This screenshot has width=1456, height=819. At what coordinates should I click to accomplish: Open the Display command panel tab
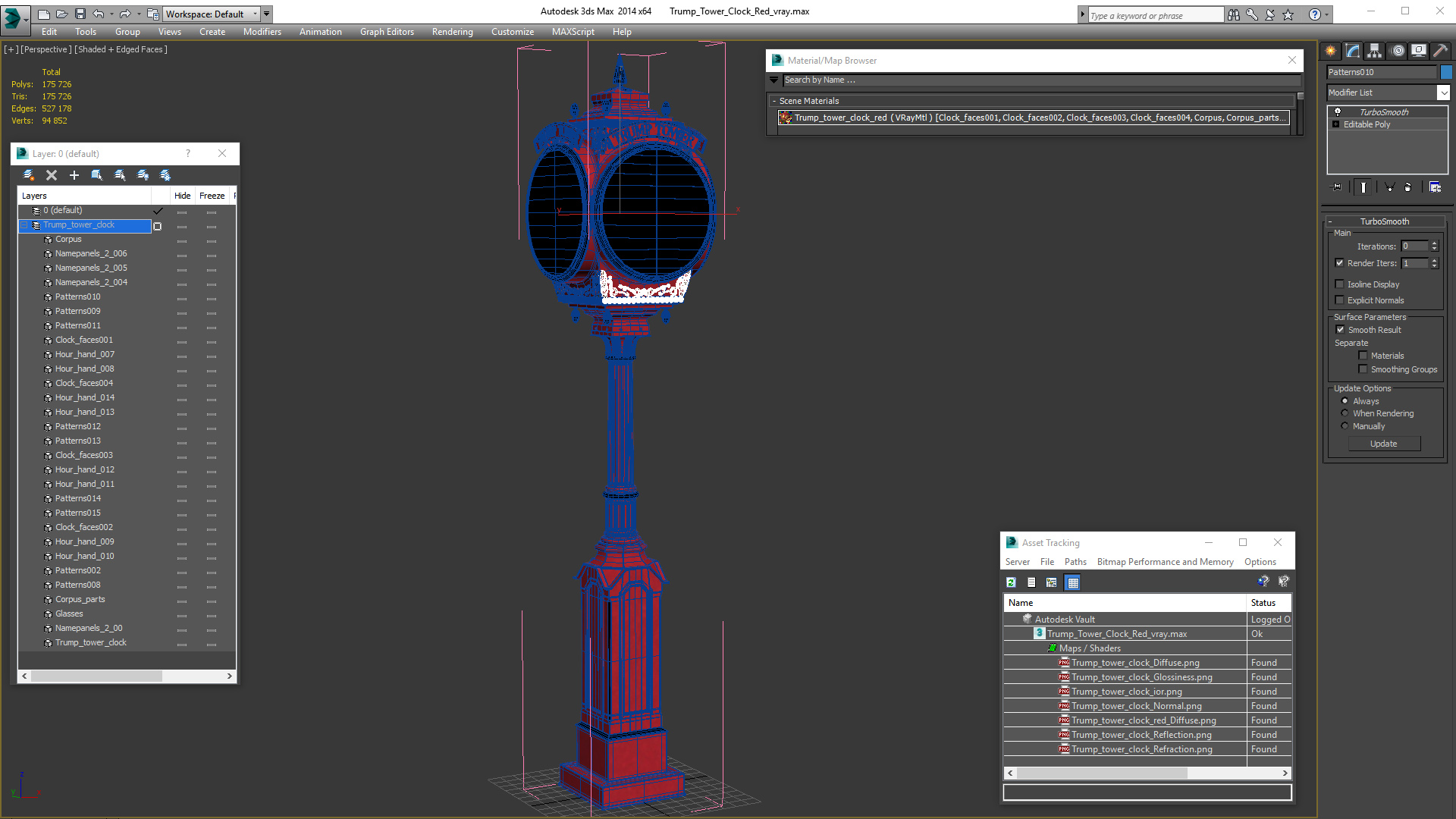[1419, 51]
